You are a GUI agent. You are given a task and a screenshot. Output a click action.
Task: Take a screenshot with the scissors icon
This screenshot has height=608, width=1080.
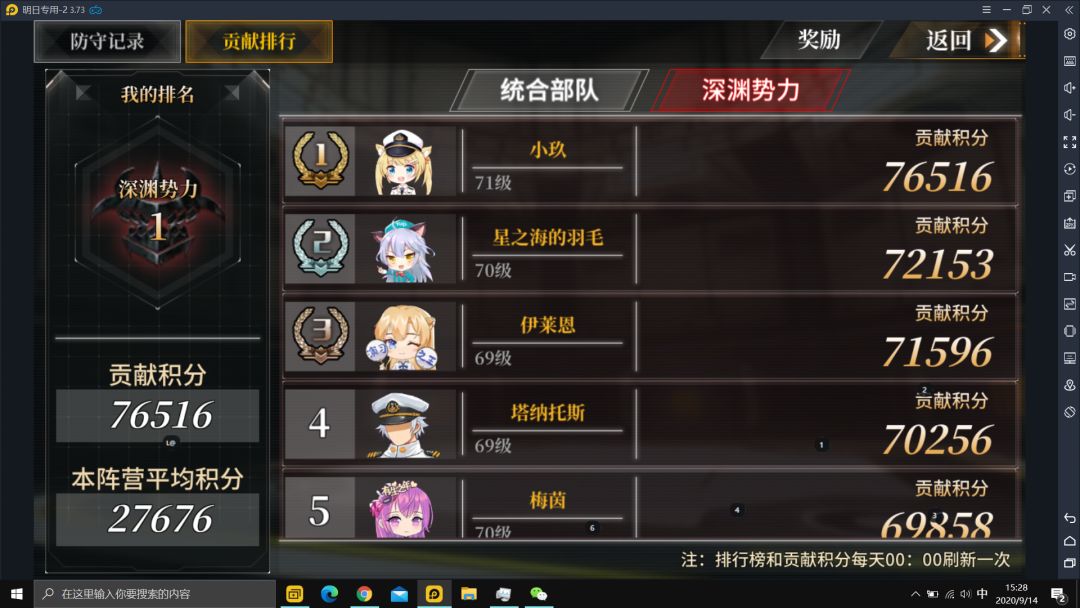(1069, 250)
